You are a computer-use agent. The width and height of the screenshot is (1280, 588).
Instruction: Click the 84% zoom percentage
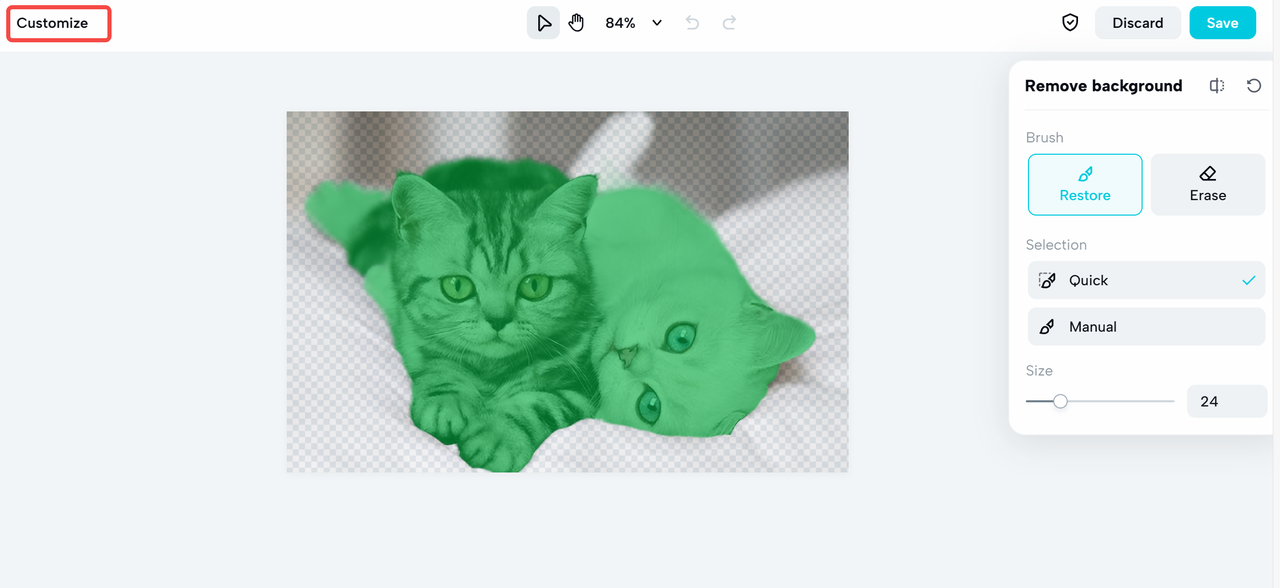pos(620,23)
